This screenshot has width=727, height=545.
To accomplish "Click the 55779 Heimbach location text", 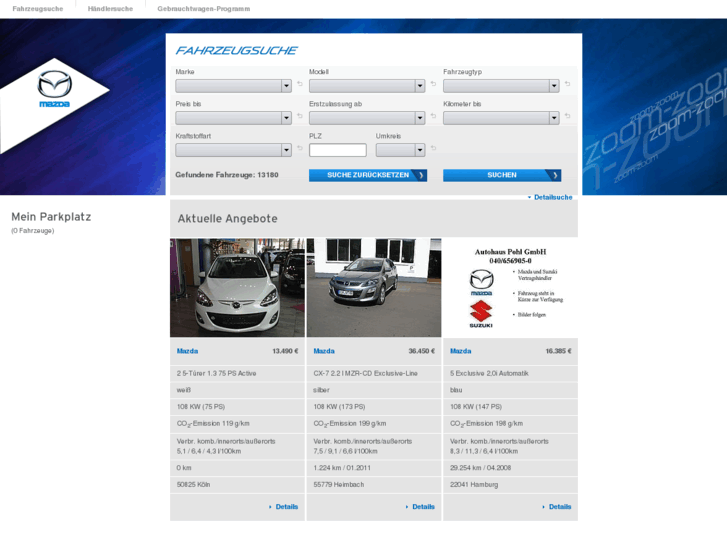I will 338,485.
